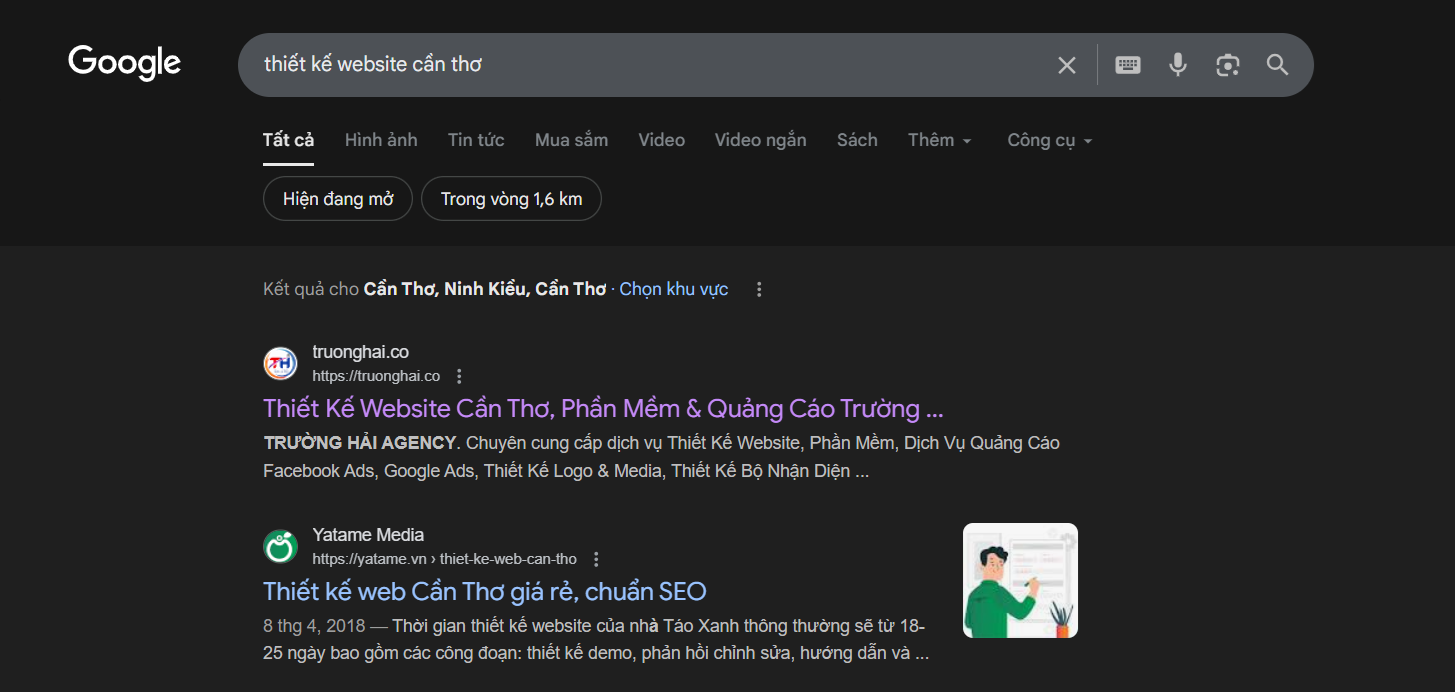Switch to Tin tức tab

tap(476, 140)
